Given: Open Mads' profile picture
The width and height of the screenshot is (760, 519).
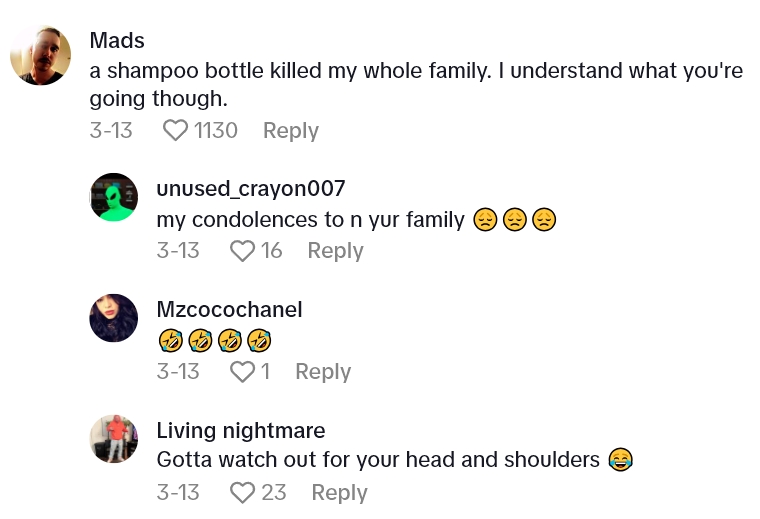Looking at the screenshot, I should pyautogui.click(x=40, y=55).
